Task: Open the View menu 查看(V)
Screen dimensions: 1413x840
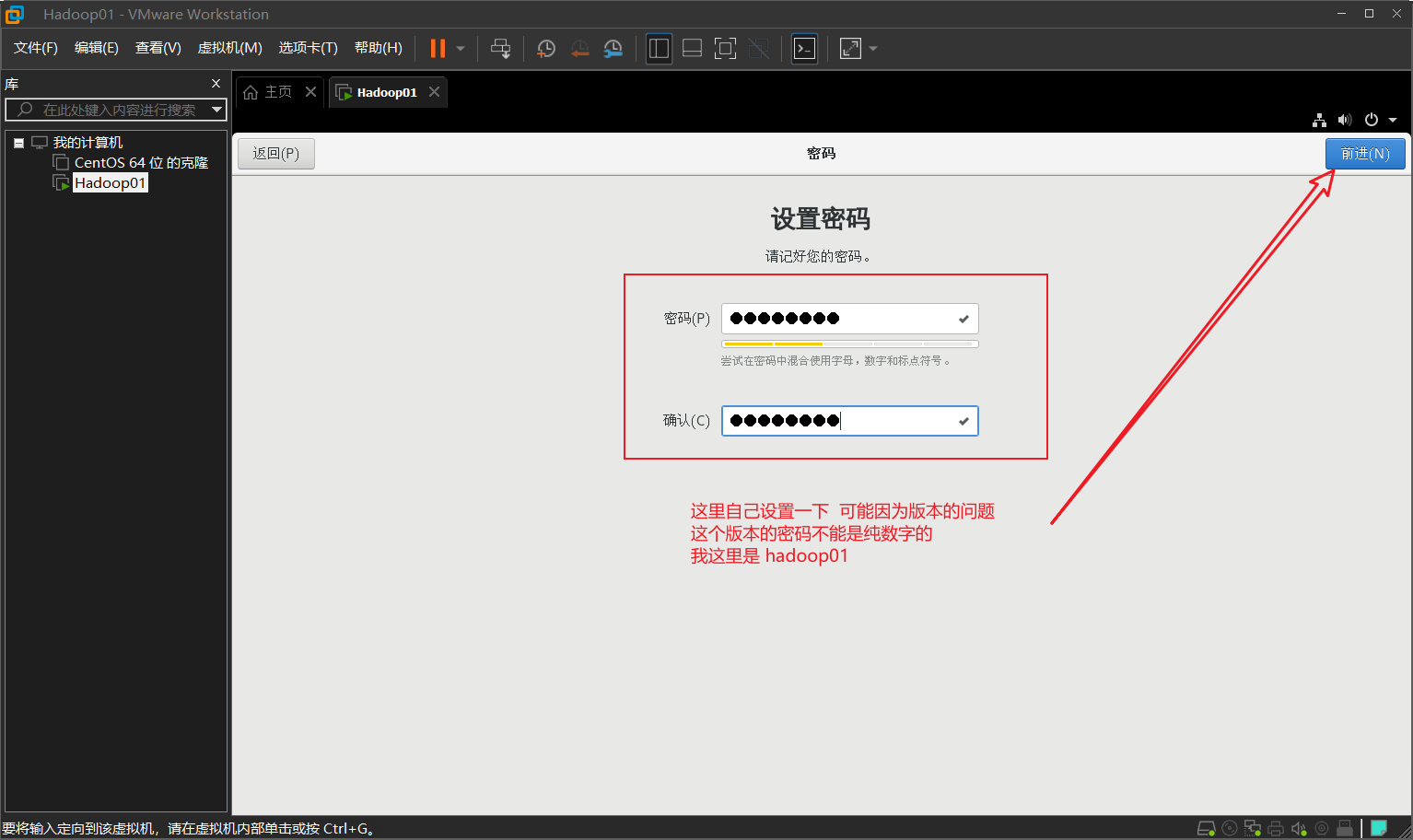Action: (158, 48)
